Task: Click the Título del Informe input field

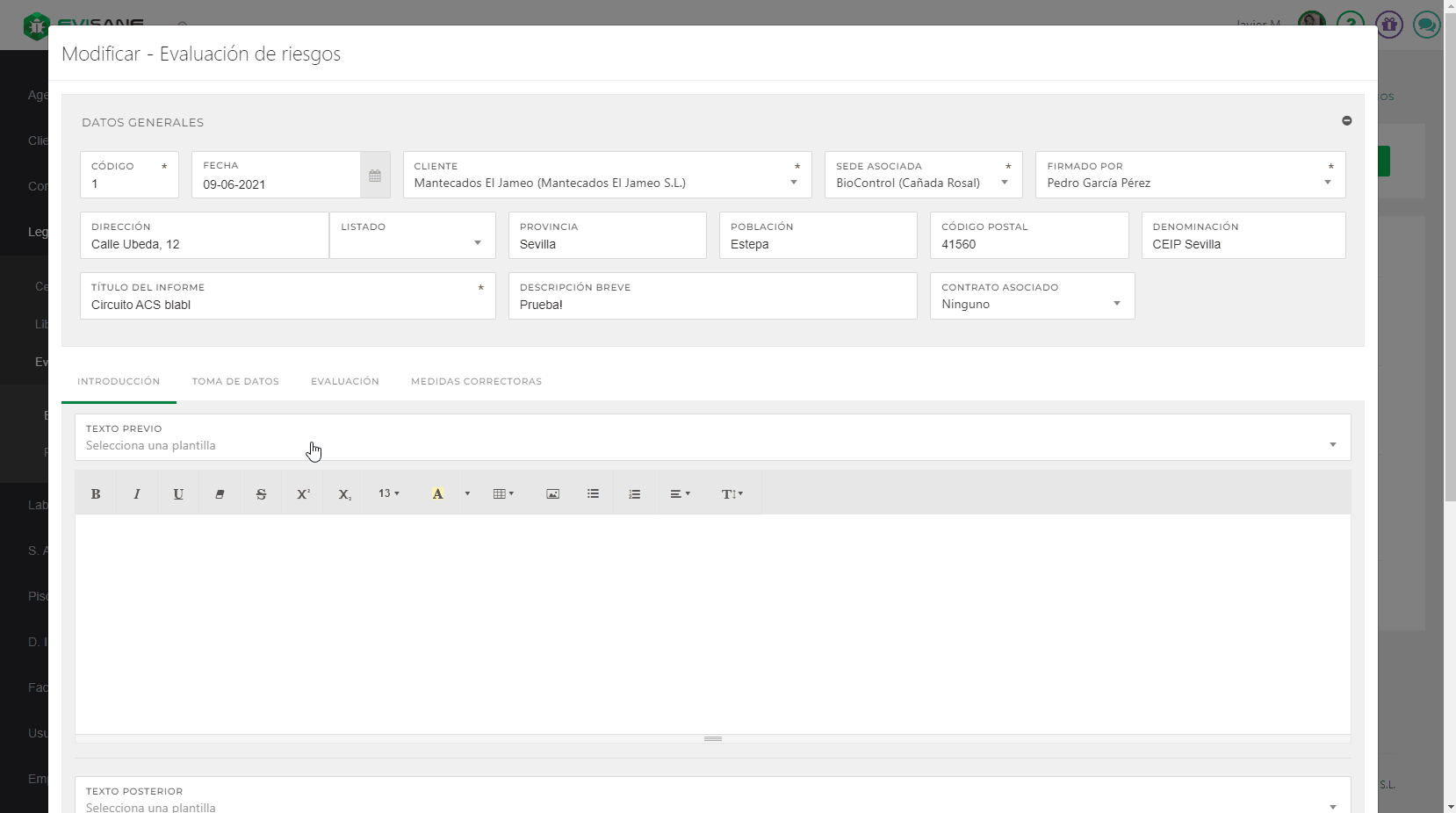Action: pyautogui.click(x=281, y=305)
